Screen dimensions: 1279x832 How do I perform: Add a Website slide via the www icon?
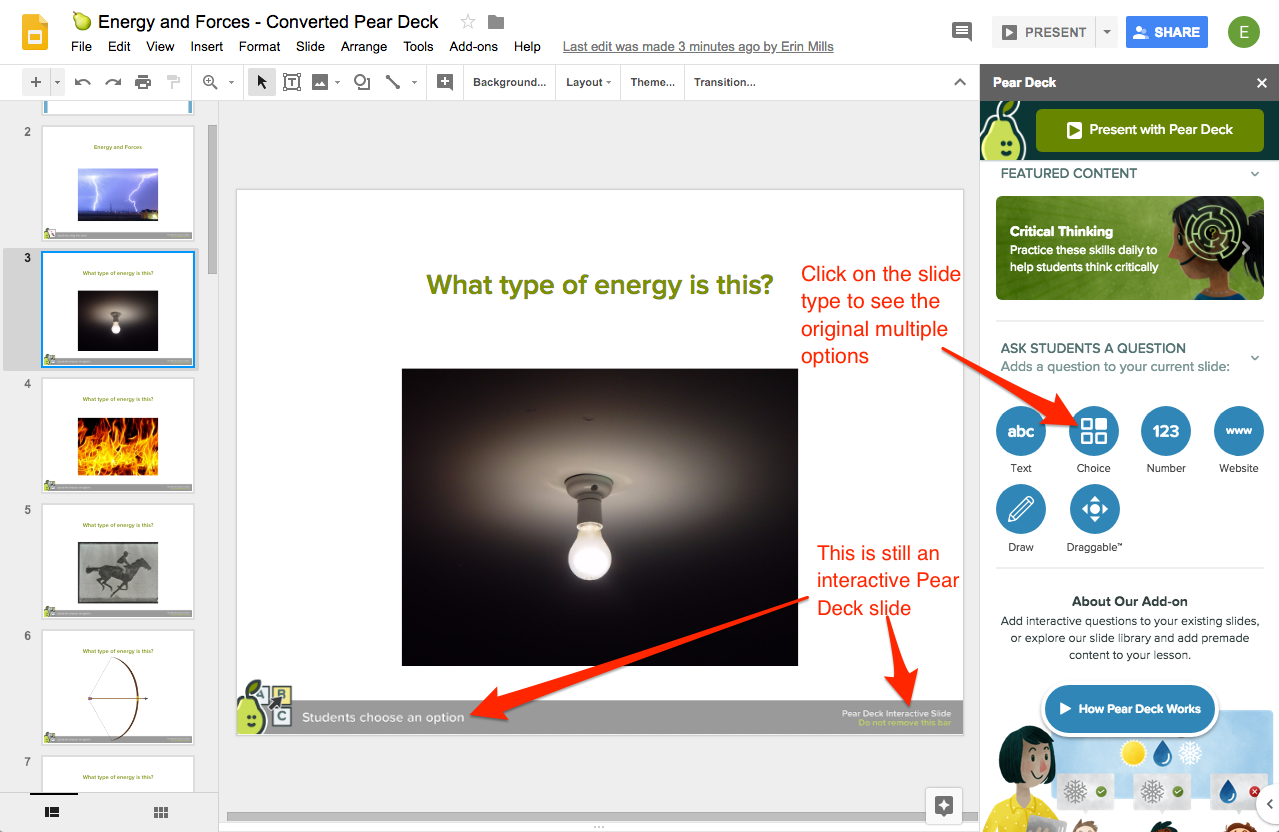tap(1238, 432)
